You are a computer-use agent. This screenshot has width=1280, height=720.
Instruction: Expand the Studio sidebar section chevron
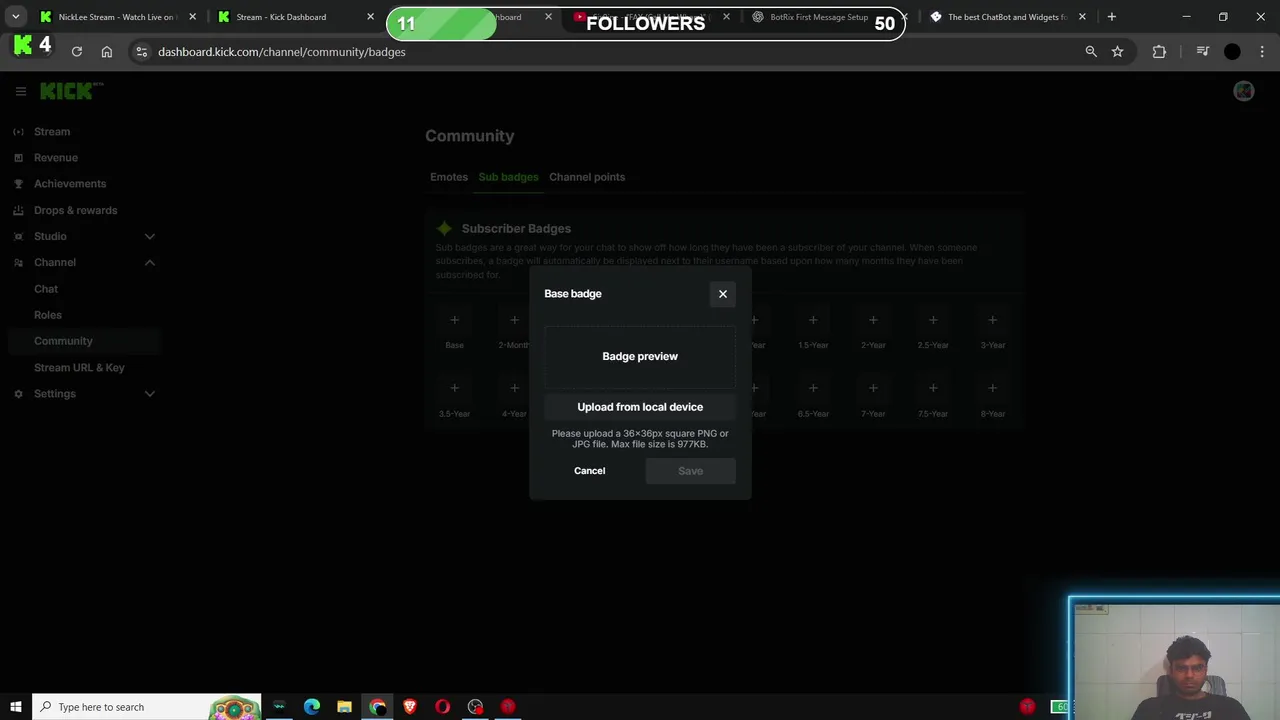pyautogui.click(x=149, y=237)
